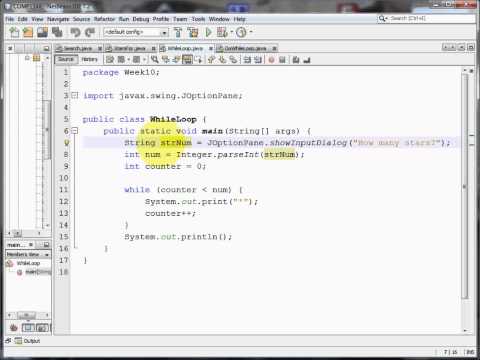The image size is (480, 360).
Task: Close the Search.java tab
Action: pos(100,49)
